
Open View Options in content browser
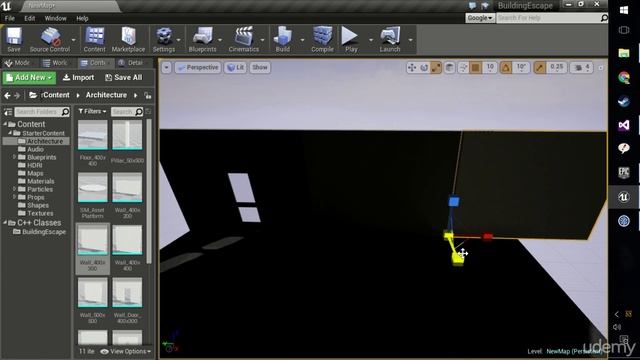click(126, 351)
